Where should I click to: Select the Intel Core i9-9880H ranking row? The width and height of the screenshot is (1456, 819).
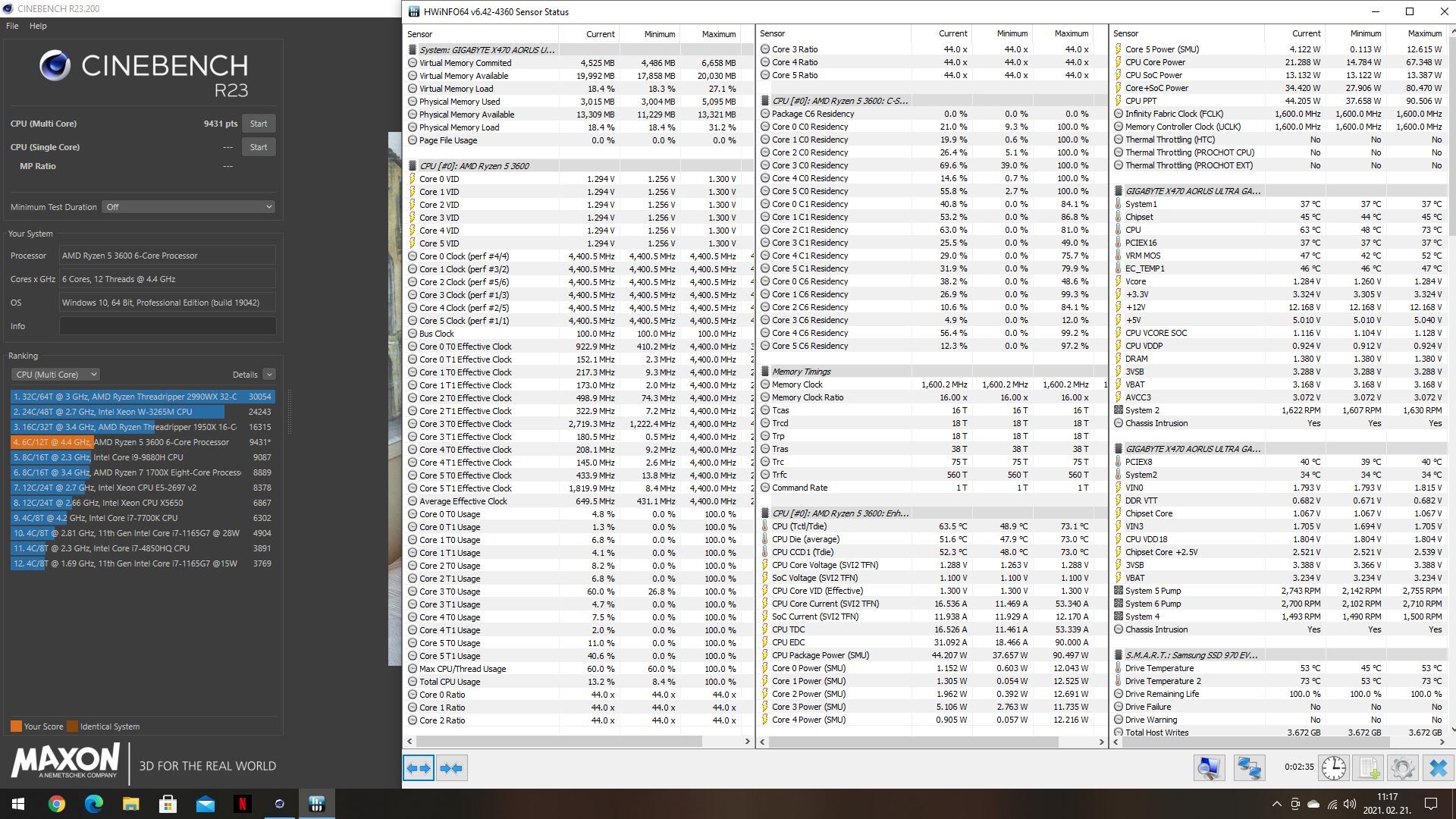pyautogui.click(x=143, y=457)
